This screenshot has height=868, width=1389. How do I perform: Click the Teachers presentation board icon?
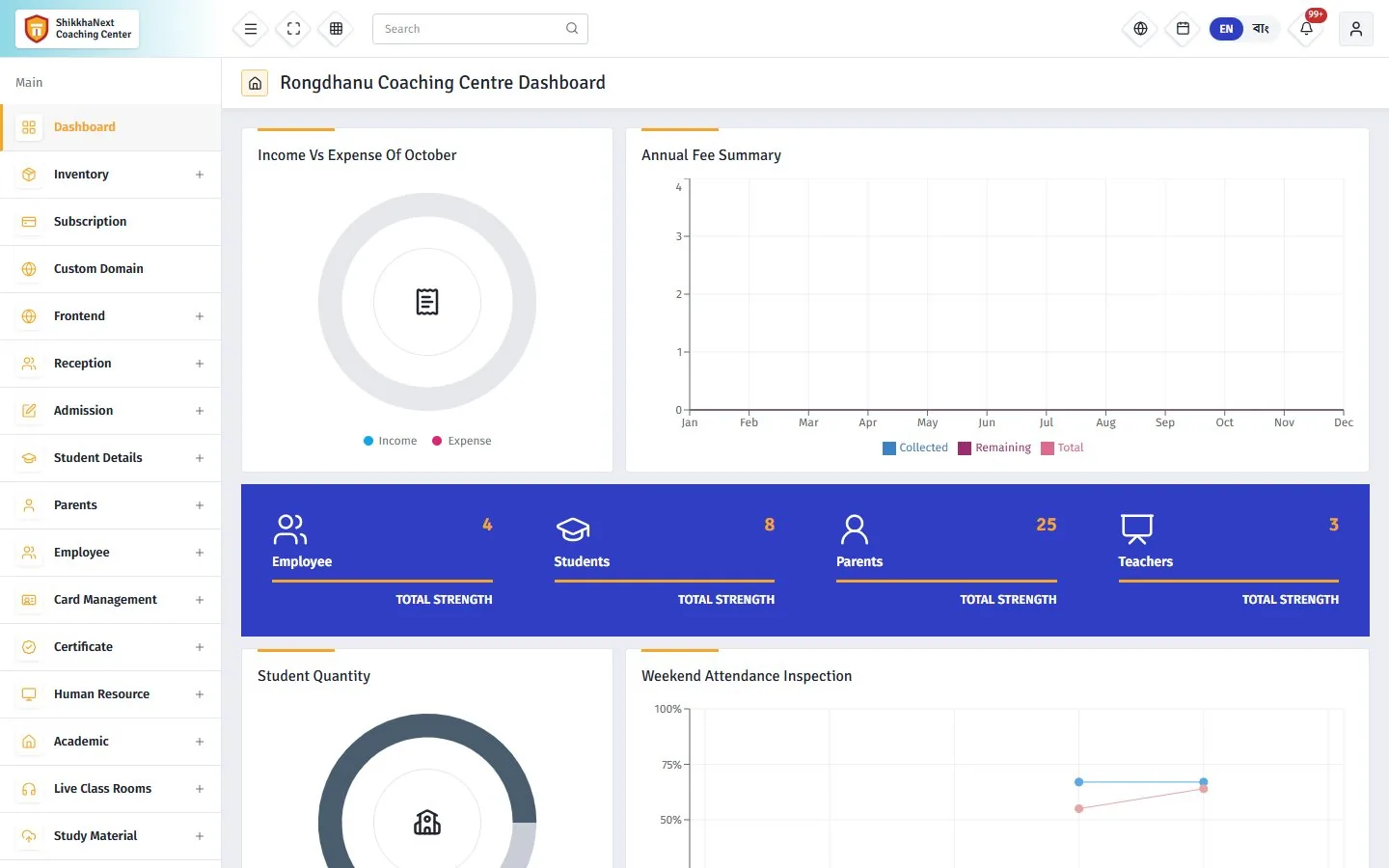click(x=1137, y=529)
